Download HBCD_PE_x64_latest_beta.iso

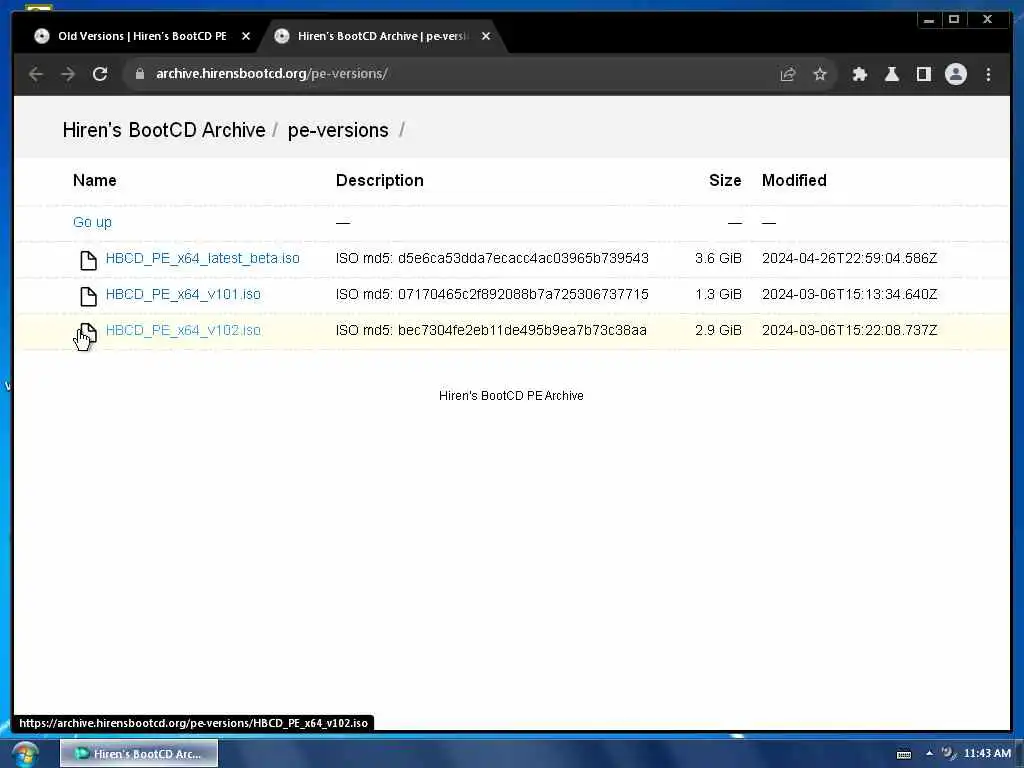coord(202,258)
